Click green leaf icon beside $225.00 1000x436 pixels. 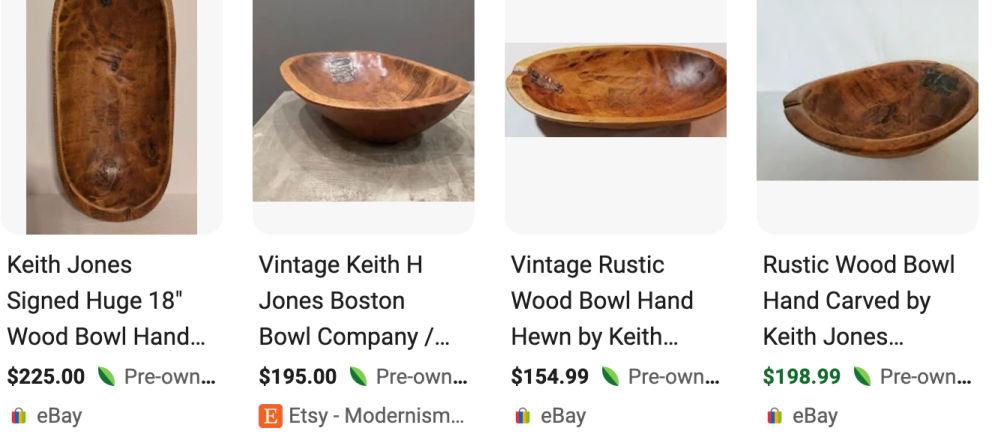click(x=105, y=377)
